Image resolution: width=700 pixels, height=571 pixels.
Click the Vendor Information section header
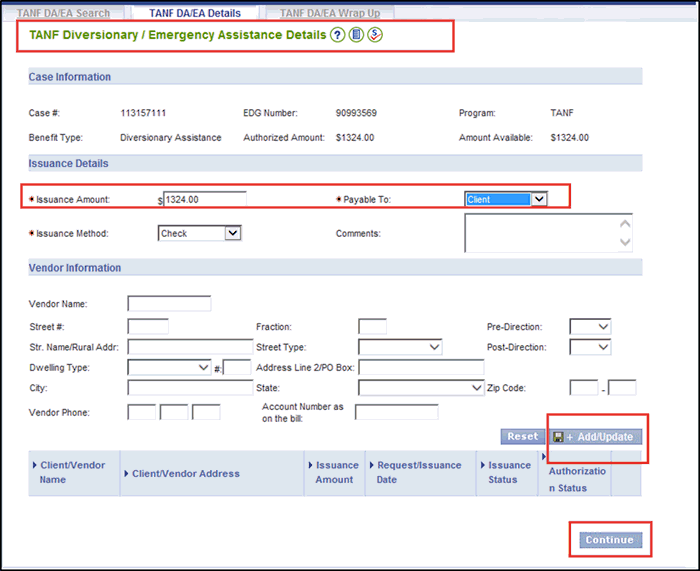pyautogui.click(x=335, y=267)
